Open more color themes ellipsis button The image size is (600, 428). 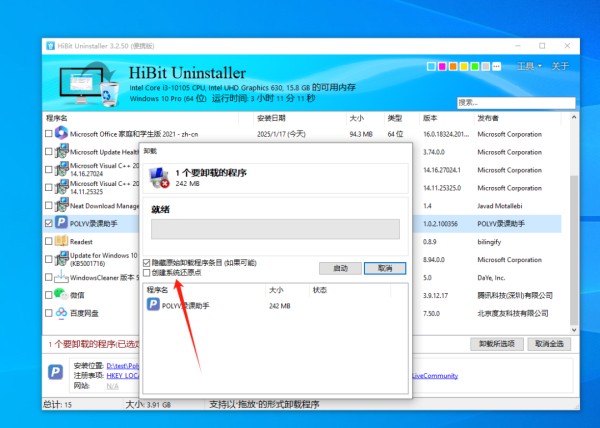click(x=496, y=67)
